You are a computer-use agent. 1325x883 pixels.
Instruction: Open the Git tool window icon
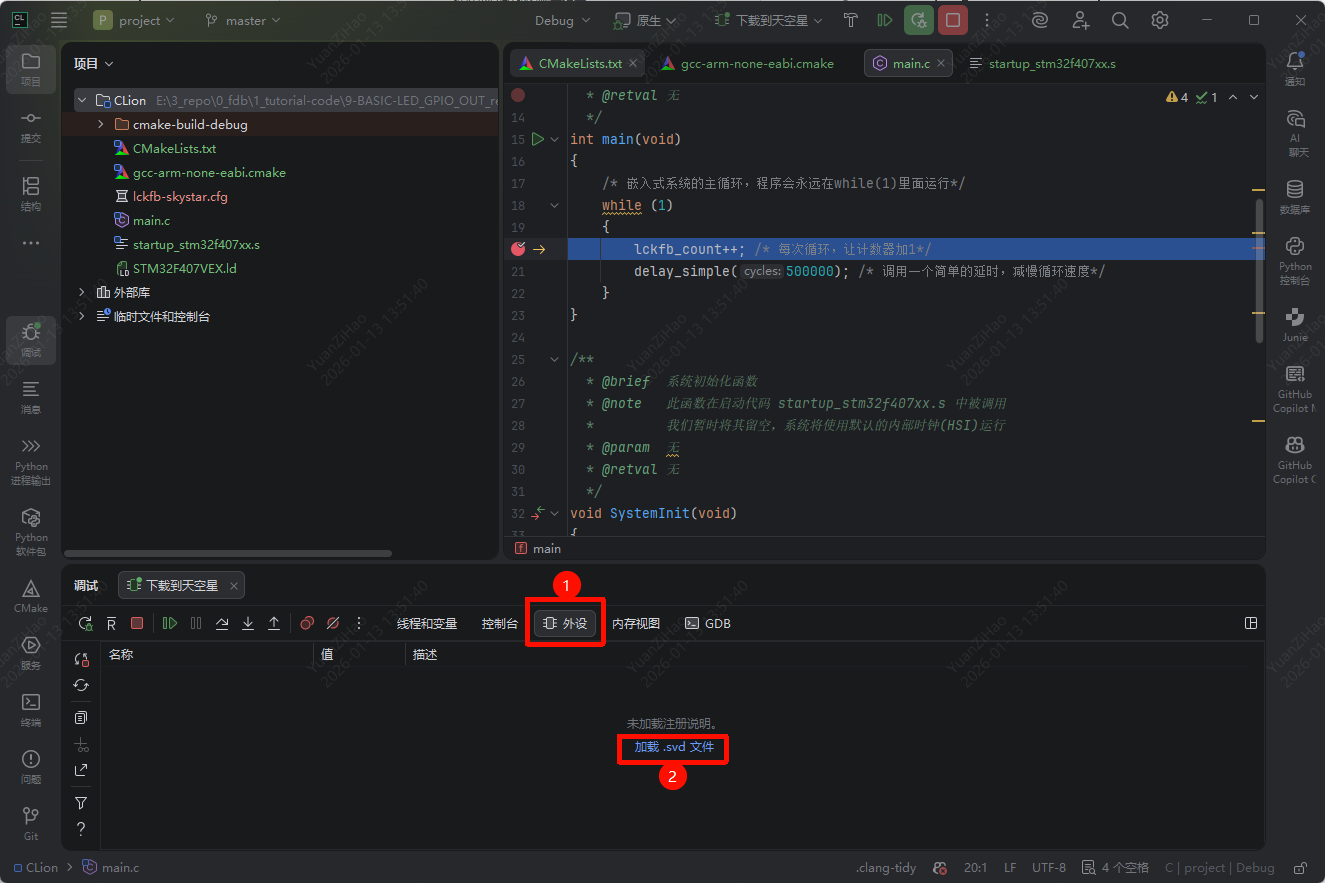30,823
